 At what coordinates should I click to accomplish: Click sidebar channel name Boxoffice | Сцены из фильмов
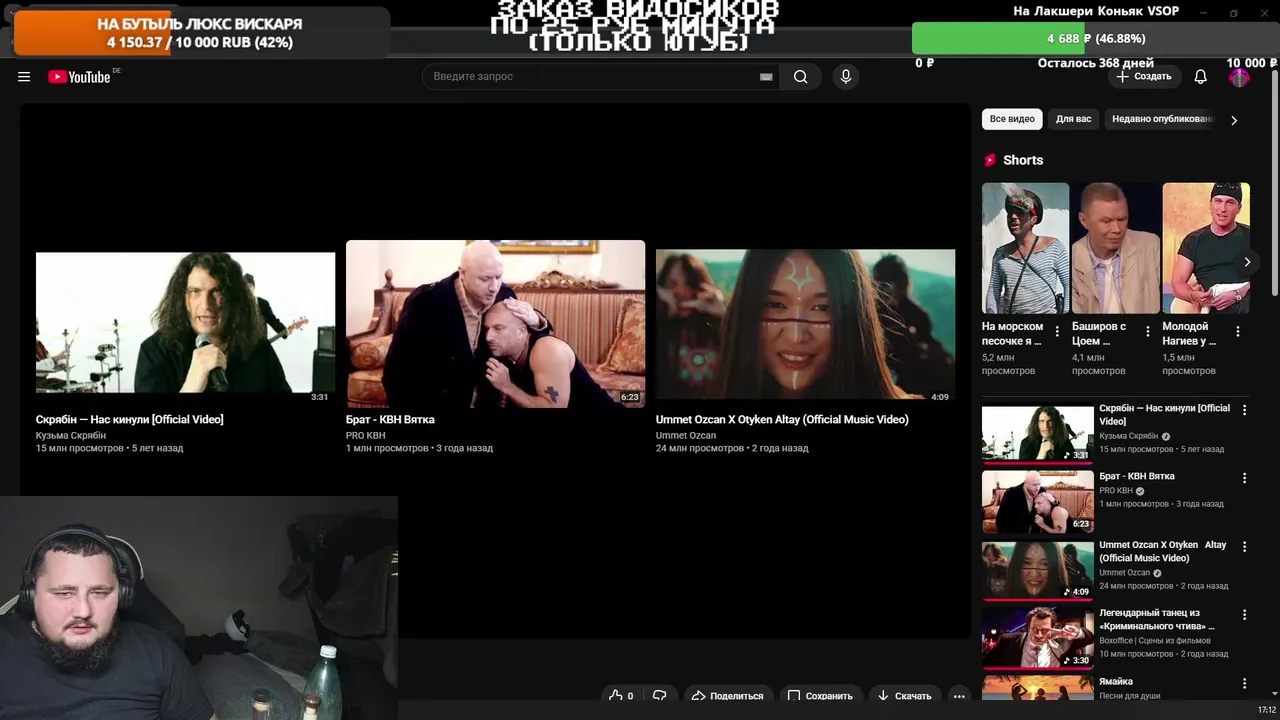click(x=1155, y=640)
